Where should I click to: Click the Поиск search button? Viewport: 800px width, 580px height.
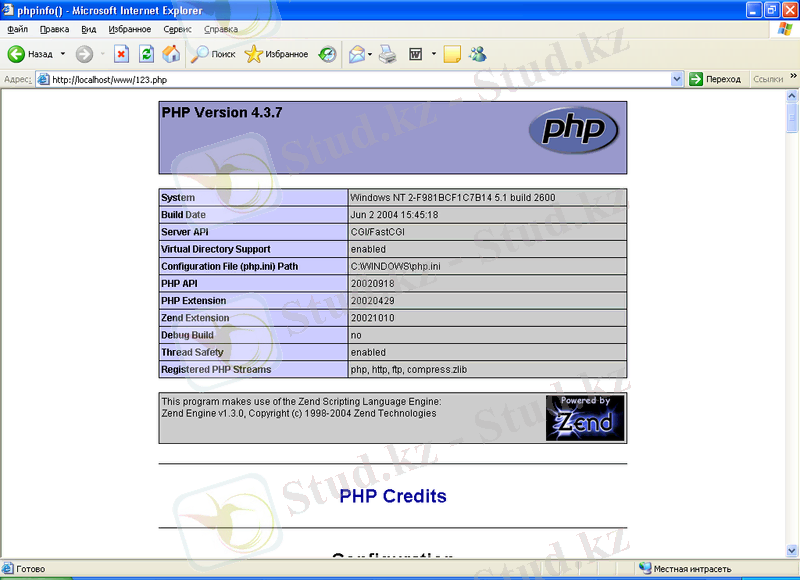(x=213, y=54)
